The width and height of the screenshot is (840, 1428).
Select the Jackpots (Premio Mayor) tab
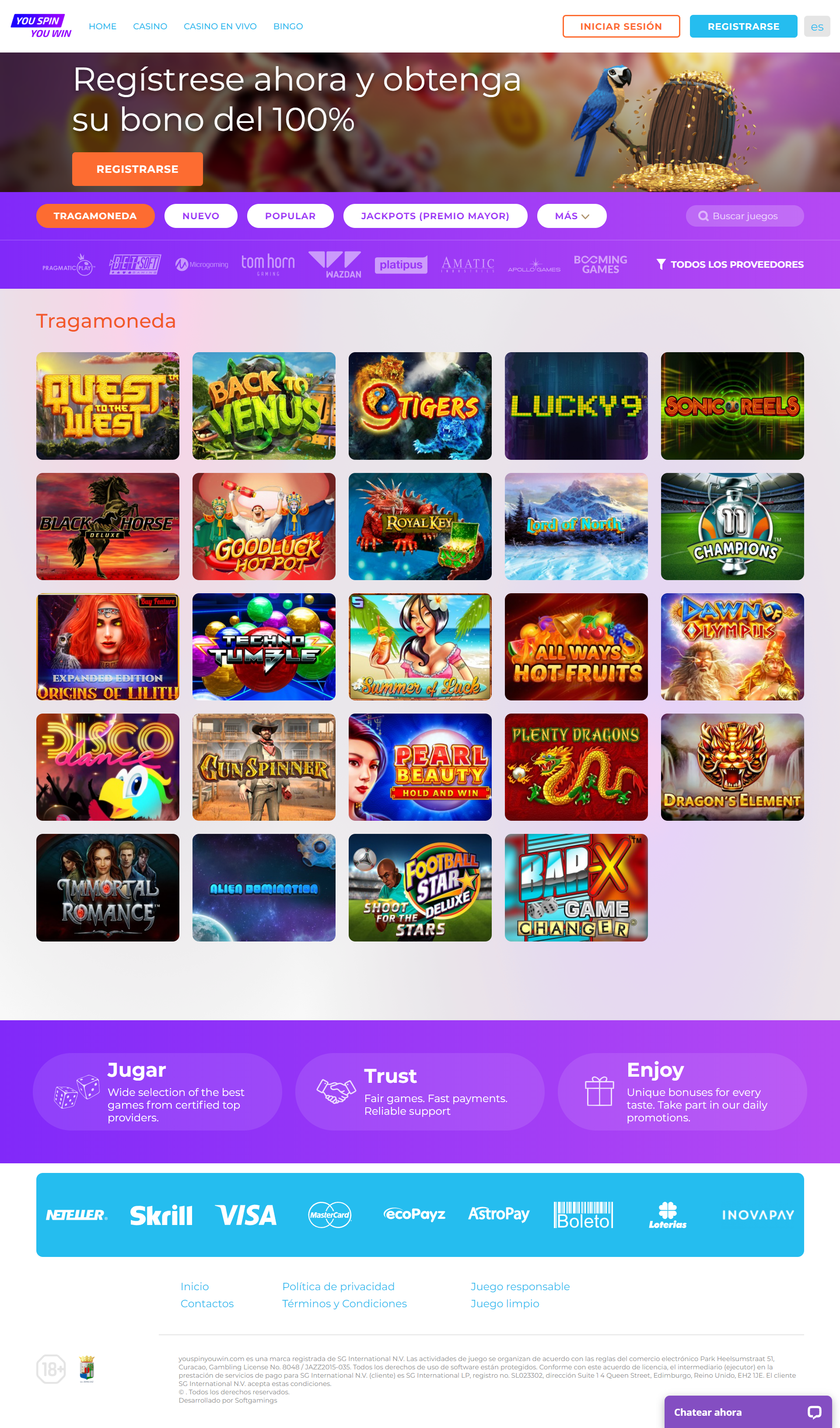click(435, 216)
